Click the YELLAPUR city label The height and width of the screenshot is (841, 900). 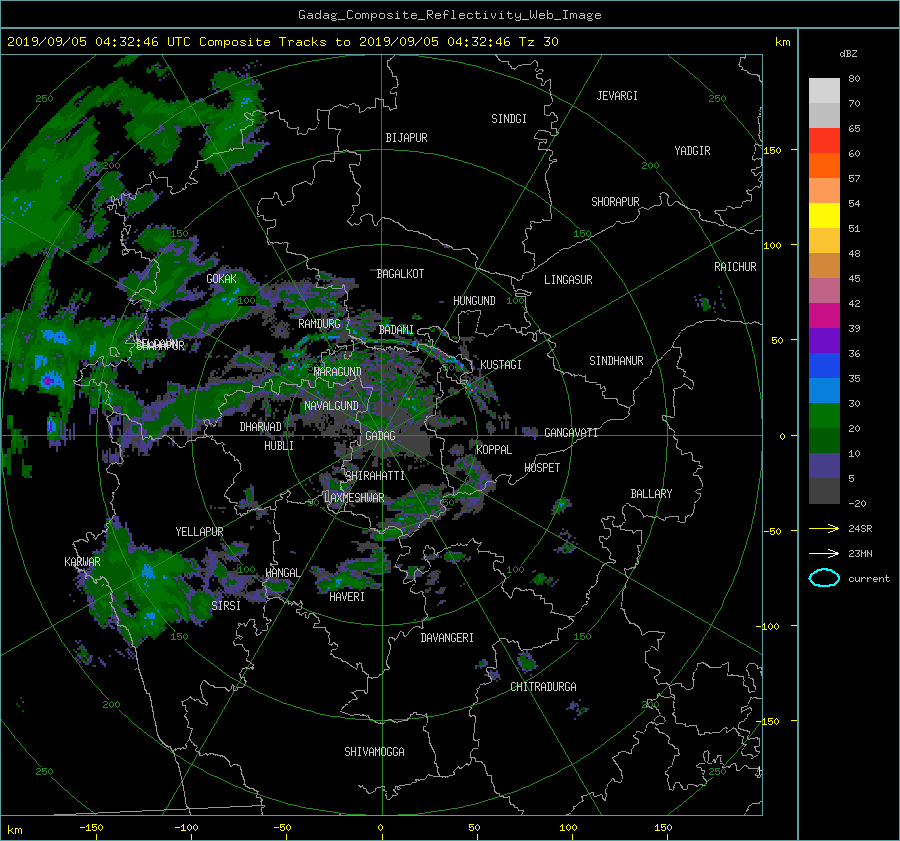(199, 532)
